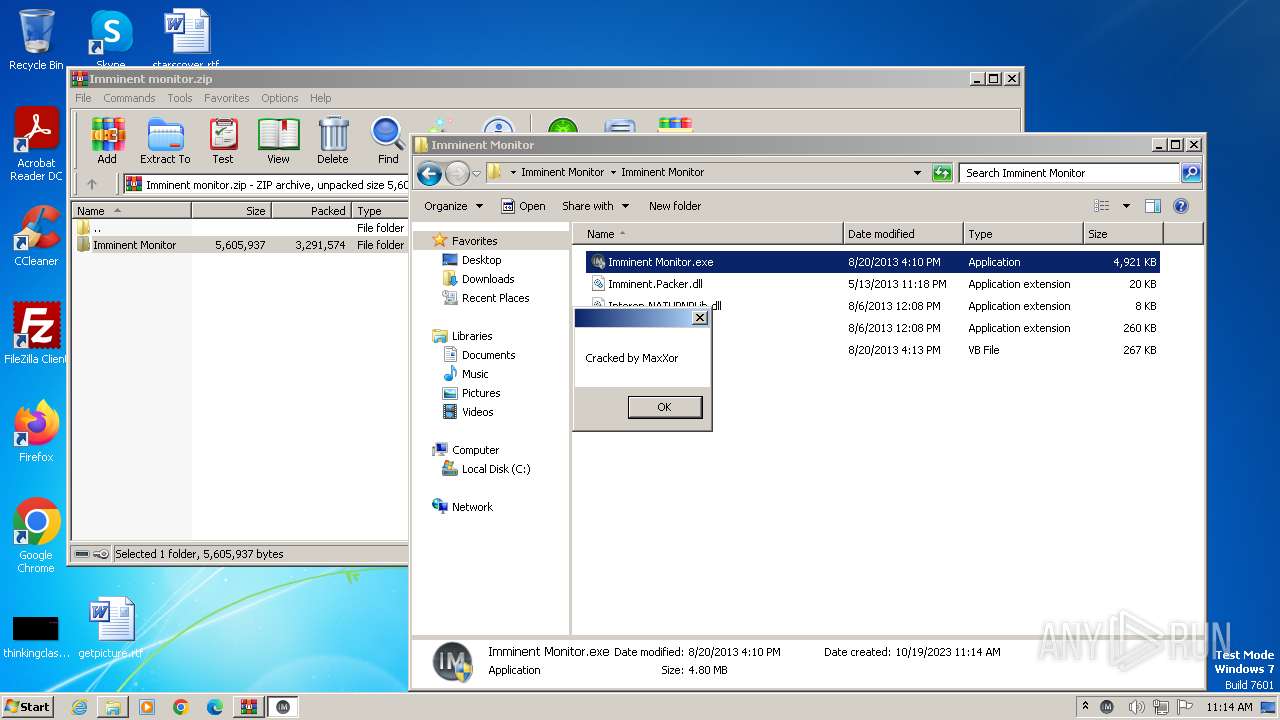1280x720 pixels.
Task: Click Microsoft Edge icon in taskbar
Action: (x=215, y=707)
